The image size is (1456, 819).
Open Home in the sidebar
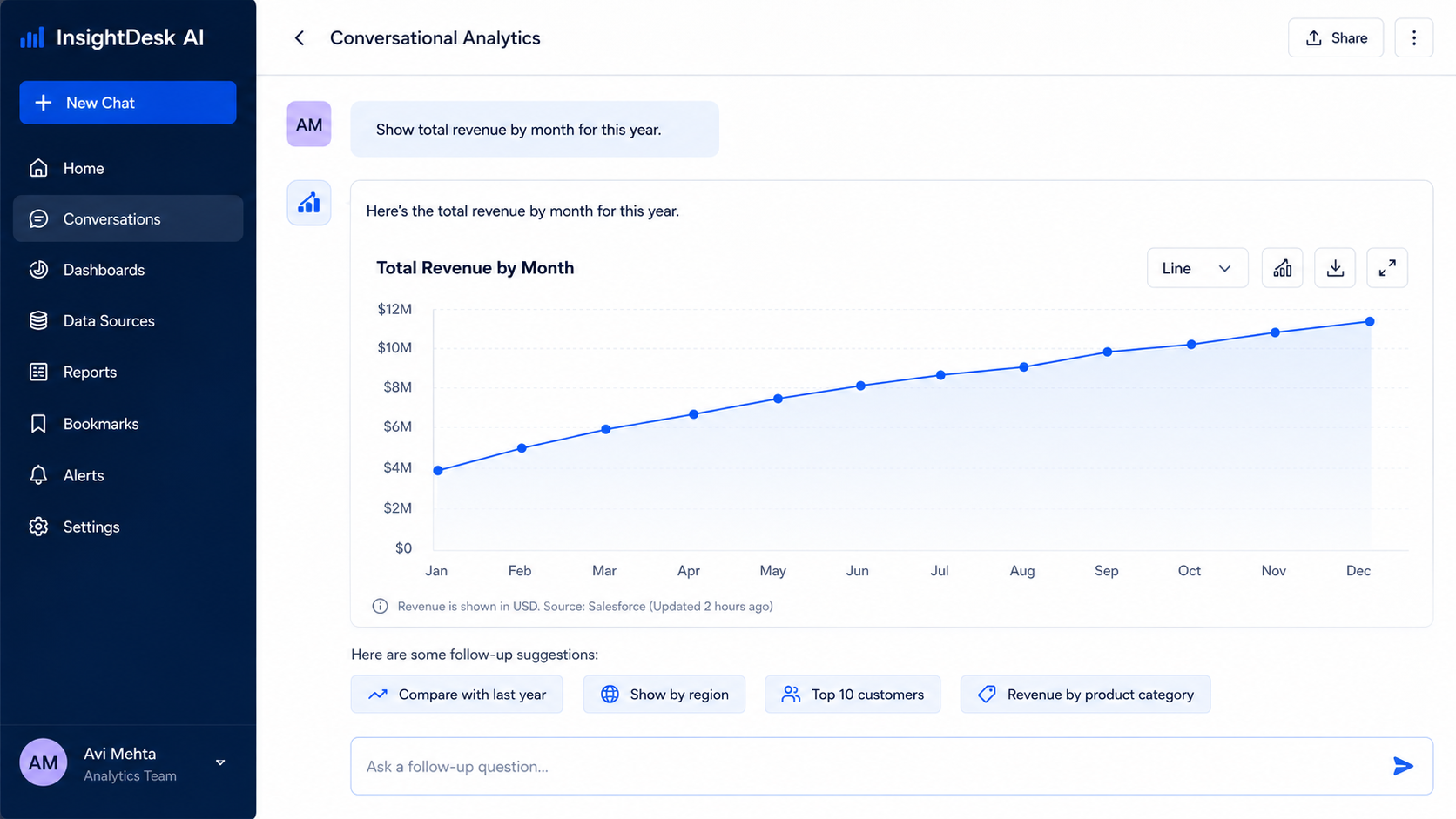click(128, 168)
